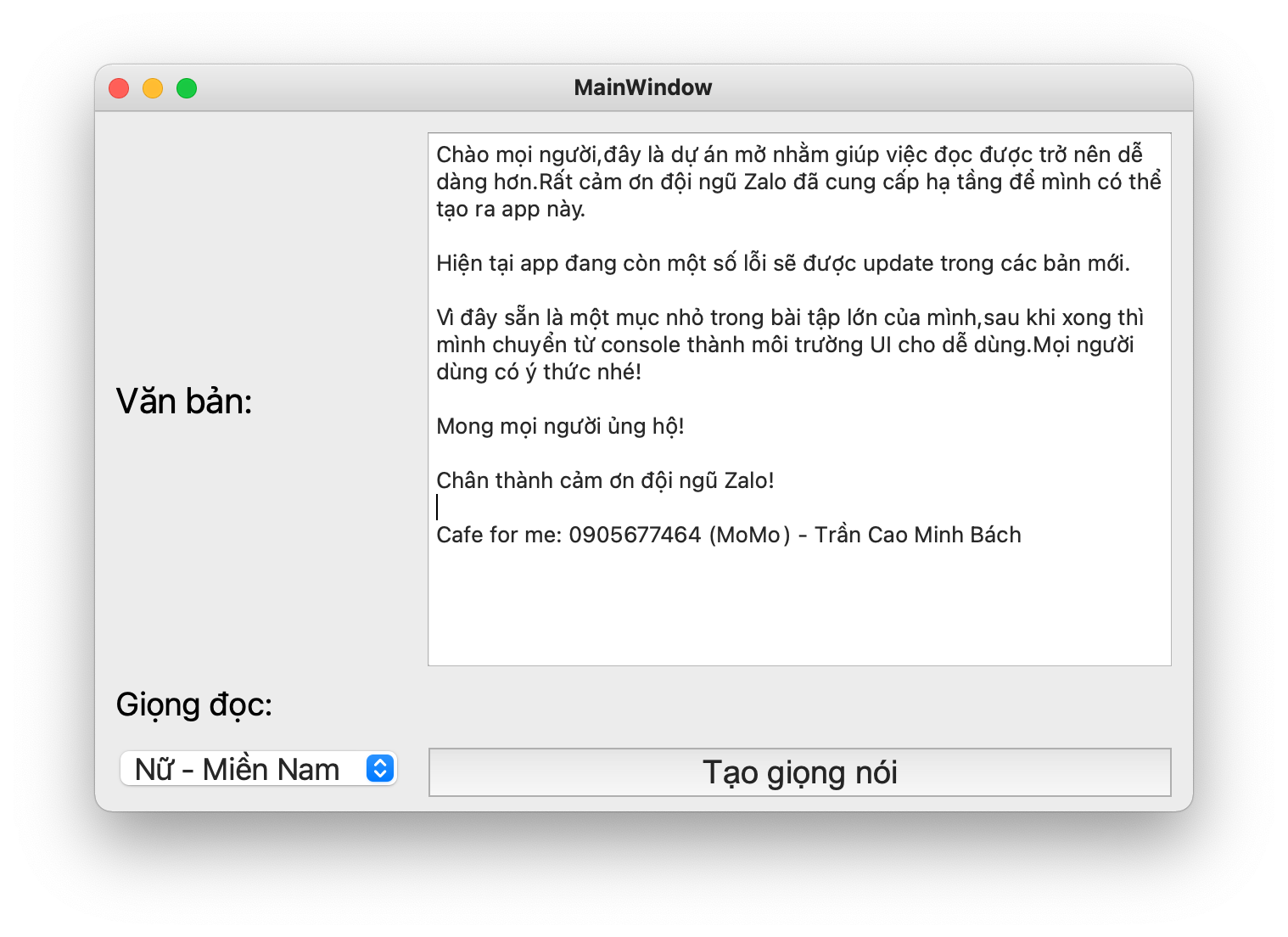
Task: Click the line 'tạo ra app này.'
Action: 511,209
